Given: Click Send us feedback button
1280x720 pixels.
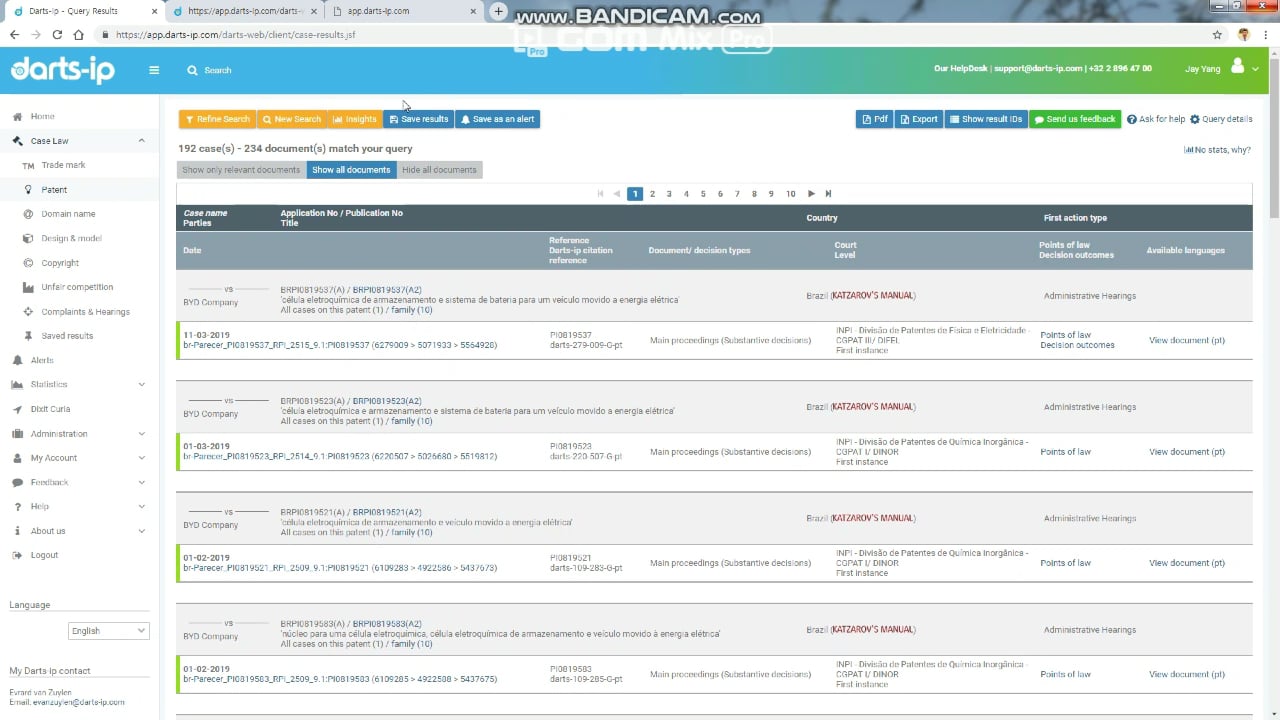Looking at the screenshot, I should click(1075, 119).
